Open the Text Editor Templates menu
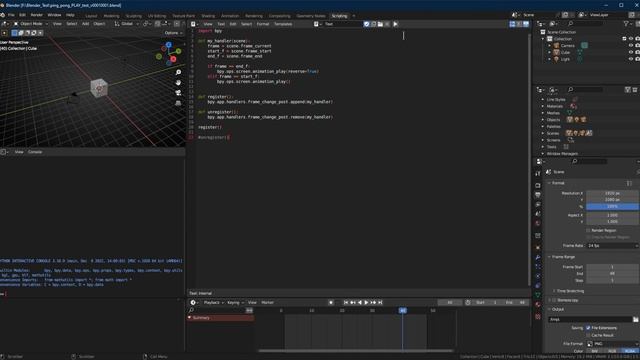 click(x=283, y=24)
